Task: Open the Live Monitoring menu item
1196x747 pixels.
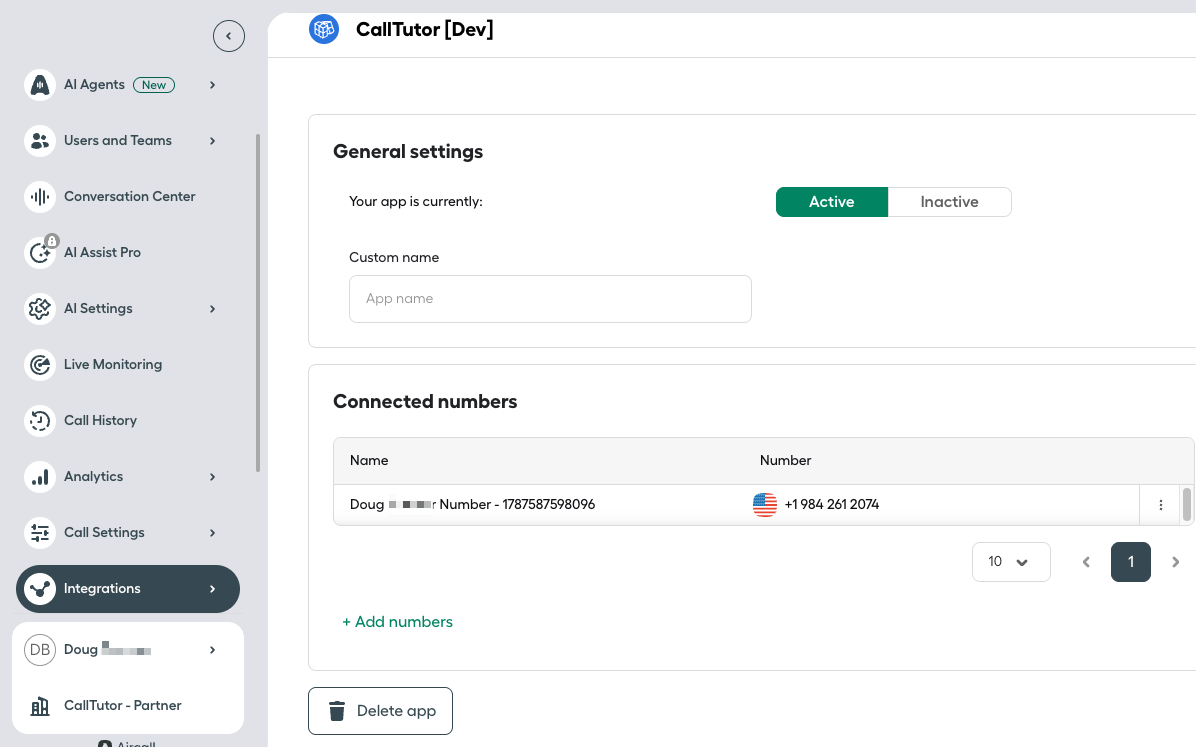Action: (x=130, y=365)
